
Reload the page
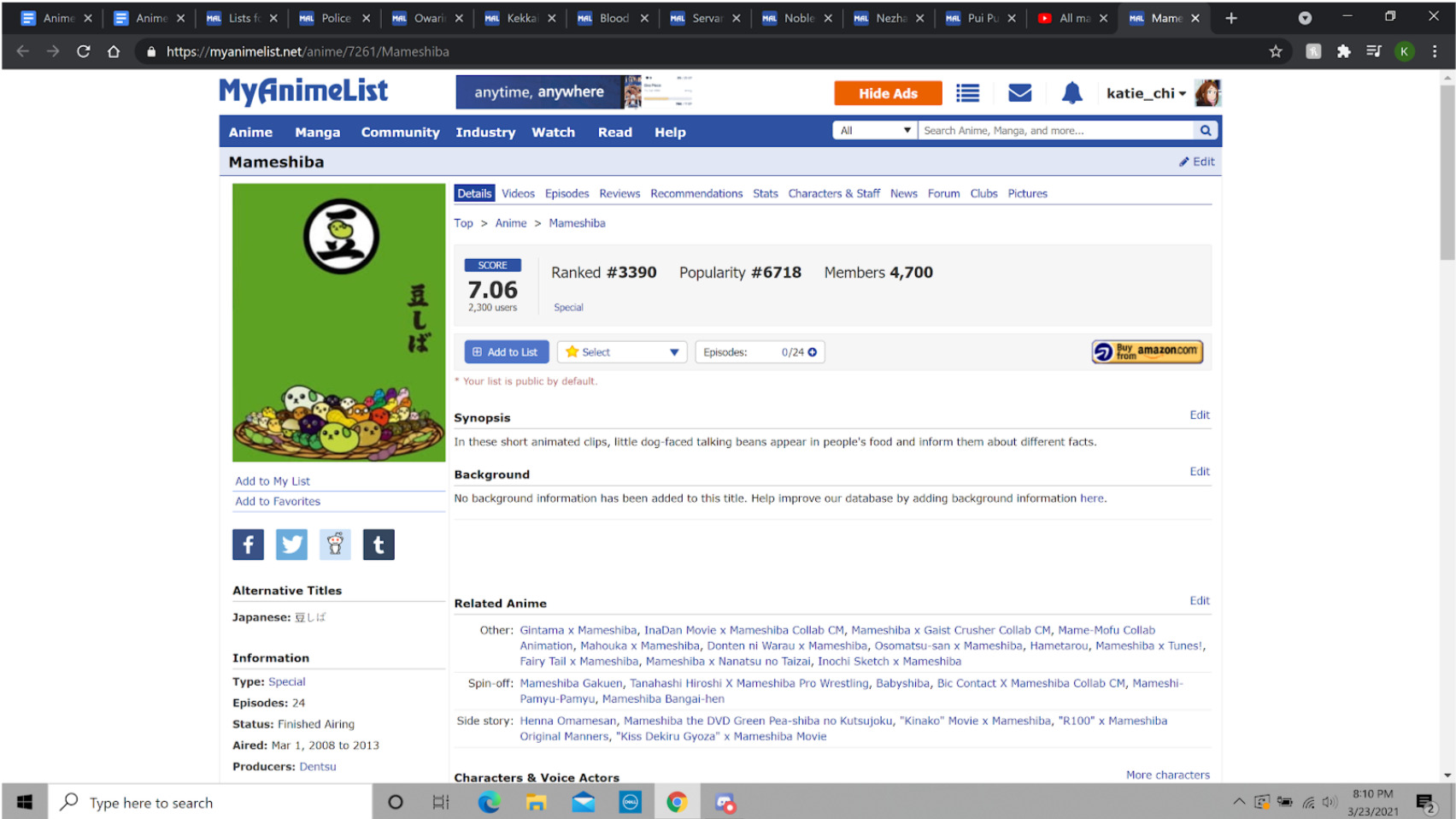[83, 51]
